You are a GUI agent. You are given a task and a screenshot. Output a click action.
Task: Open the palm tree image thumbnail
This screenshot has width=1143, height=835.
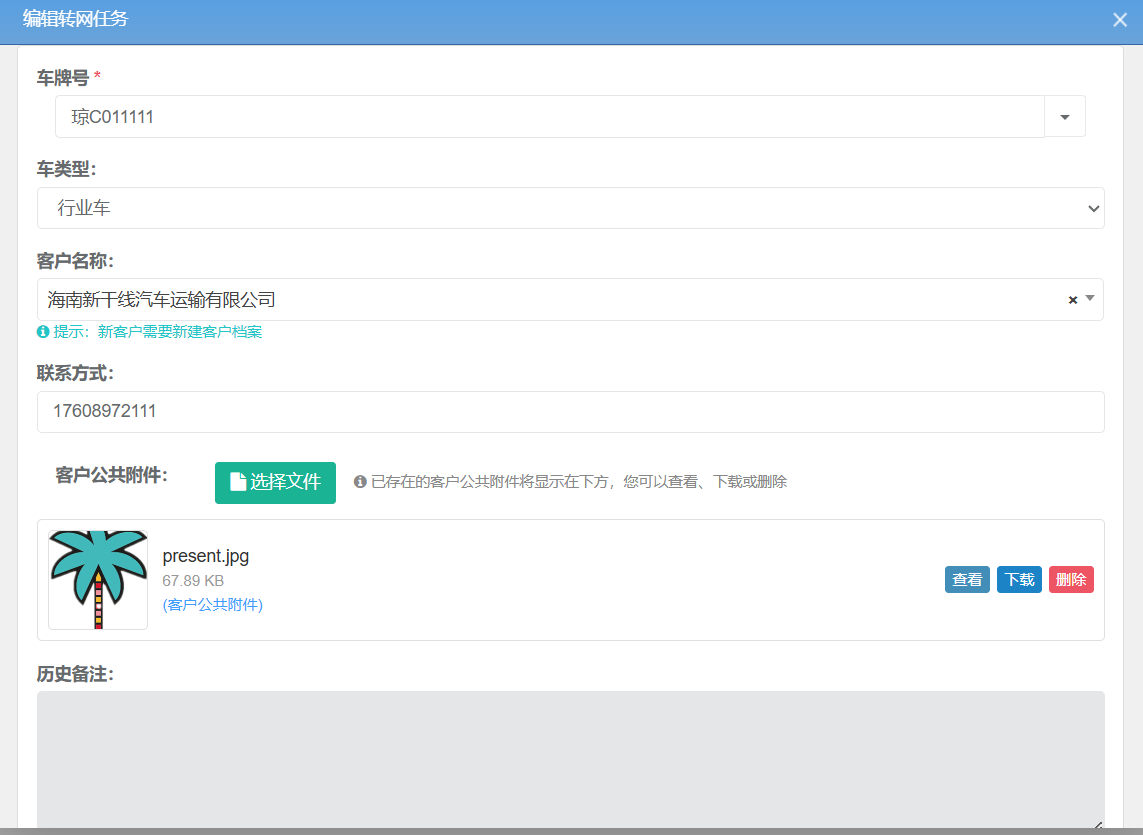[98, 580]
